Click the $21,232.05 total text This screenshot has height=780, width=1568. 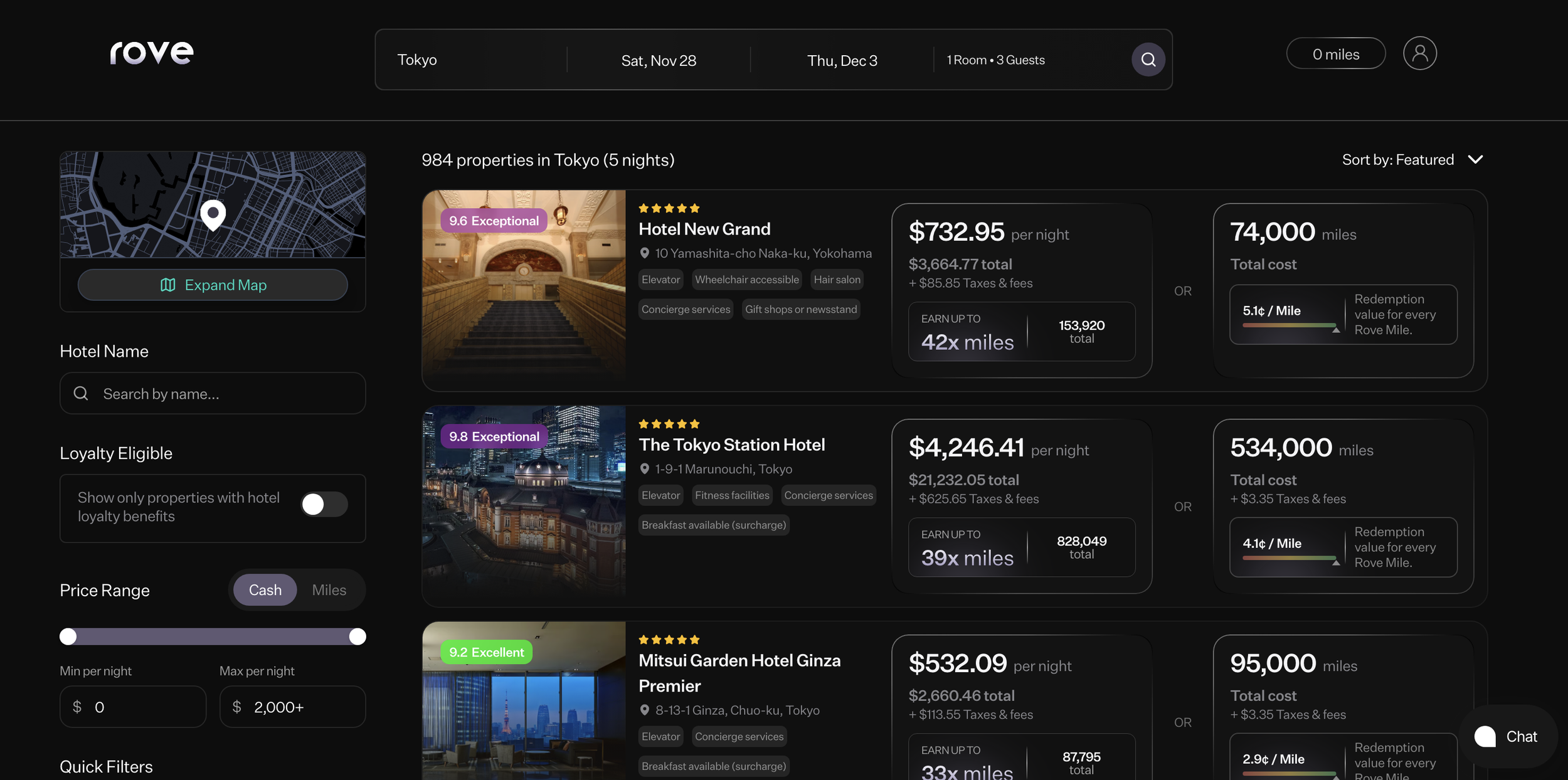(x=963, y=480)
